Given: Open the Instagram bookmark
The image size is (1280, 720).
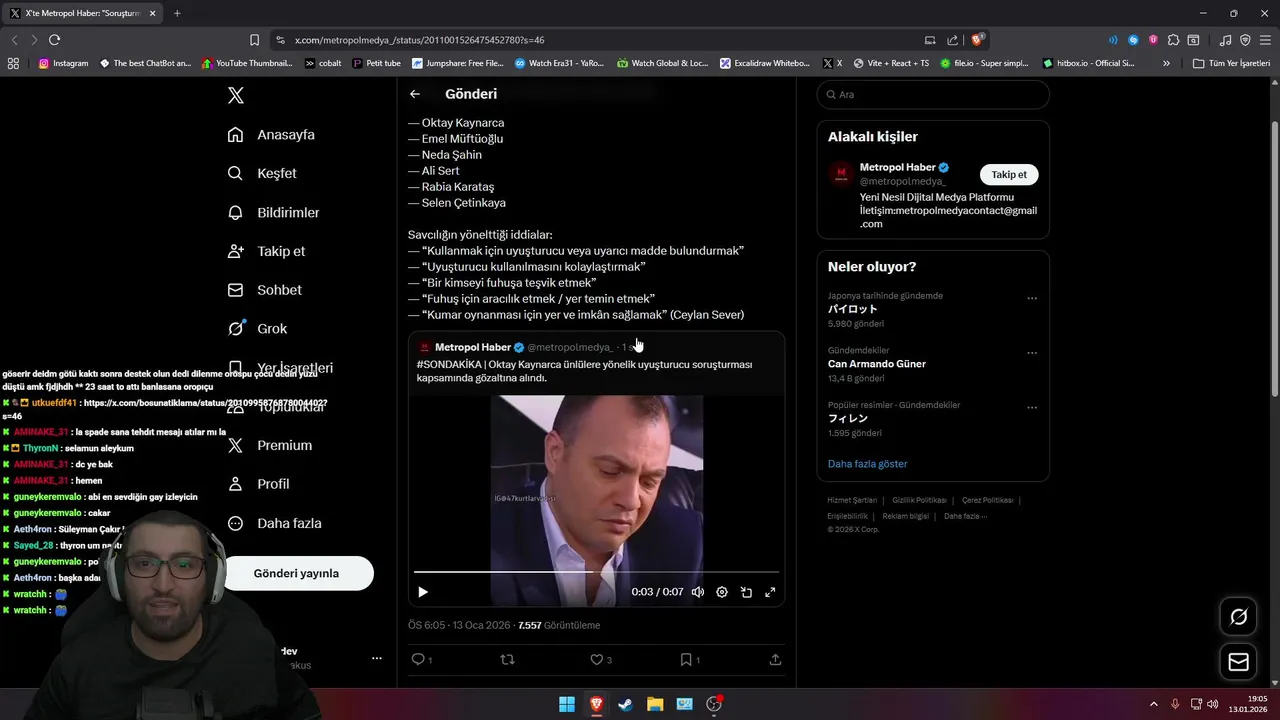Looking at the screenshot, I should point(64,63).
